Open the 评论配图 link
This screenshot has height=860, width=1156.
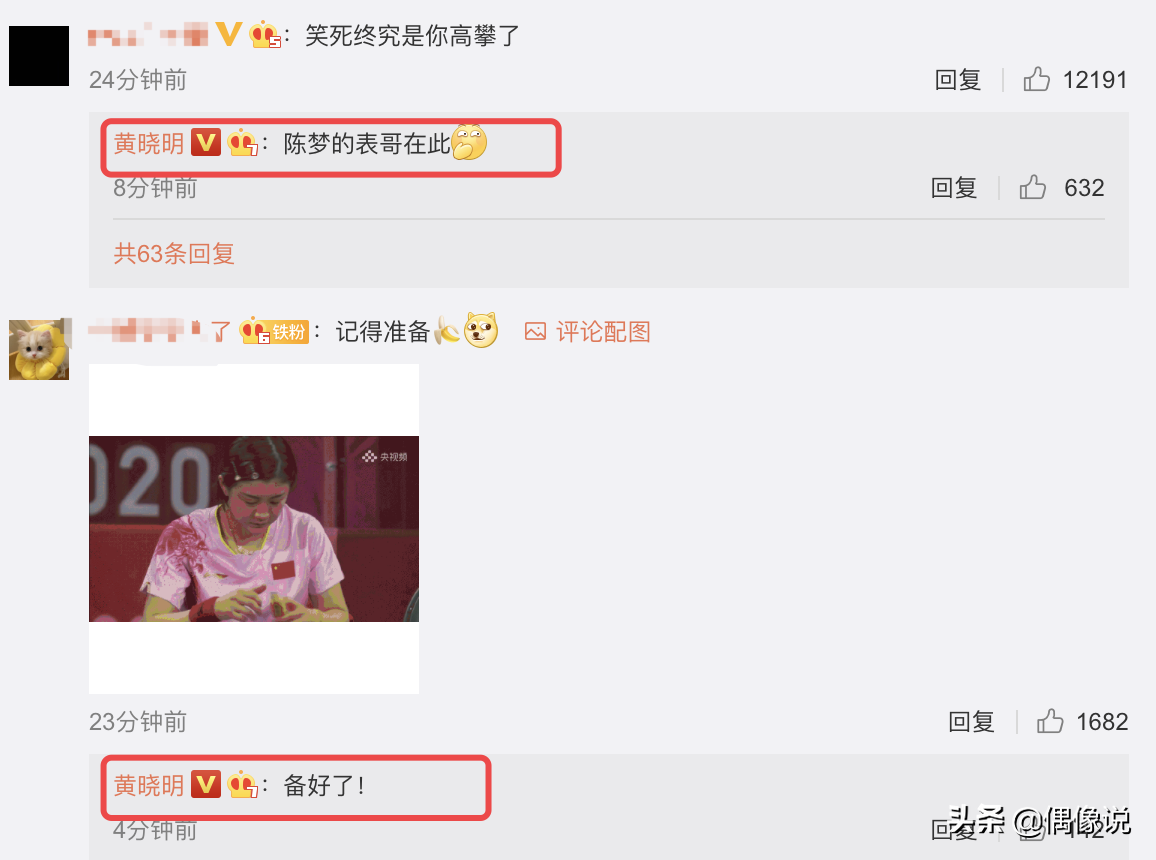coord(603,332)
